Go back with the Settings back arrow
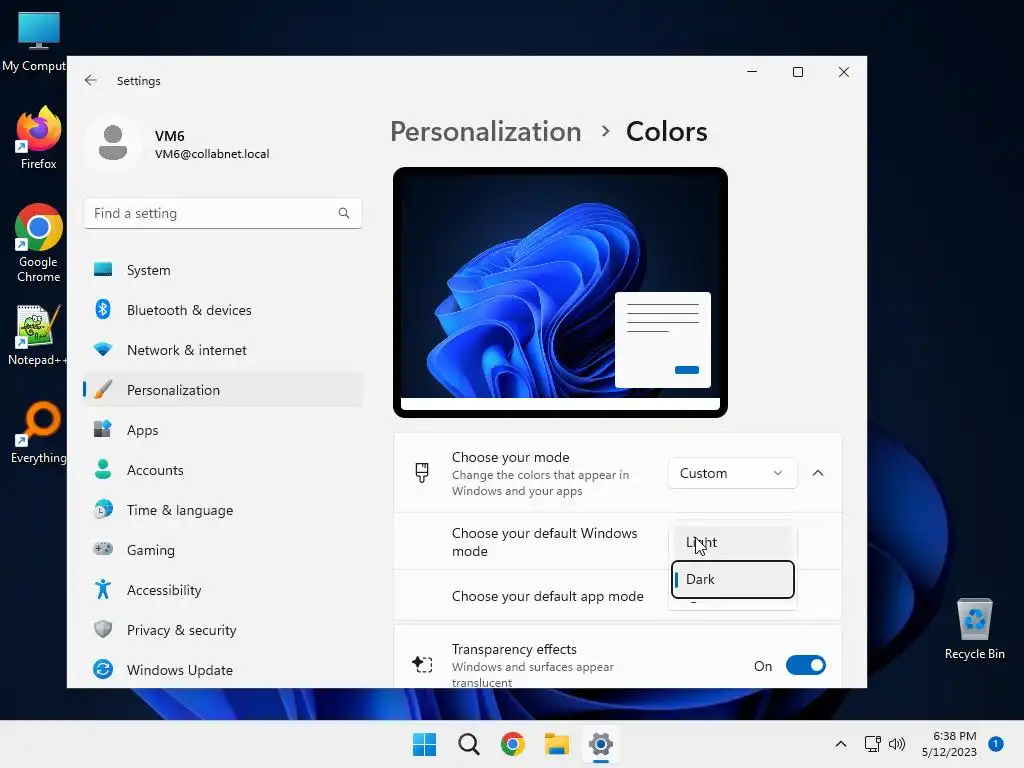Viewport: 1024px width, 768px height. click(x=91, y=80)
